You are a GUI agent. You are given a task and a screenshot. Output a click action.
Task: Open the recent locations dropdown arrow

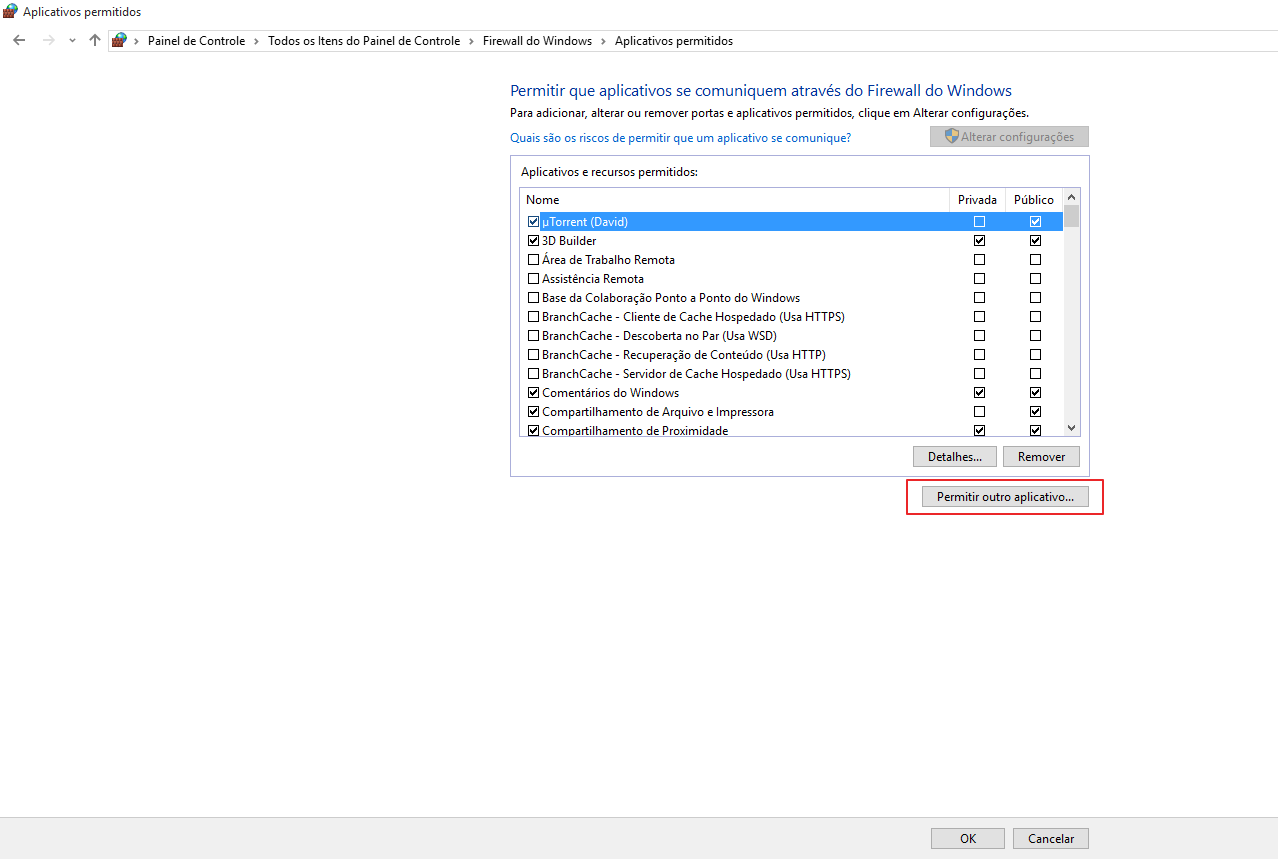[x=72, y=41]
